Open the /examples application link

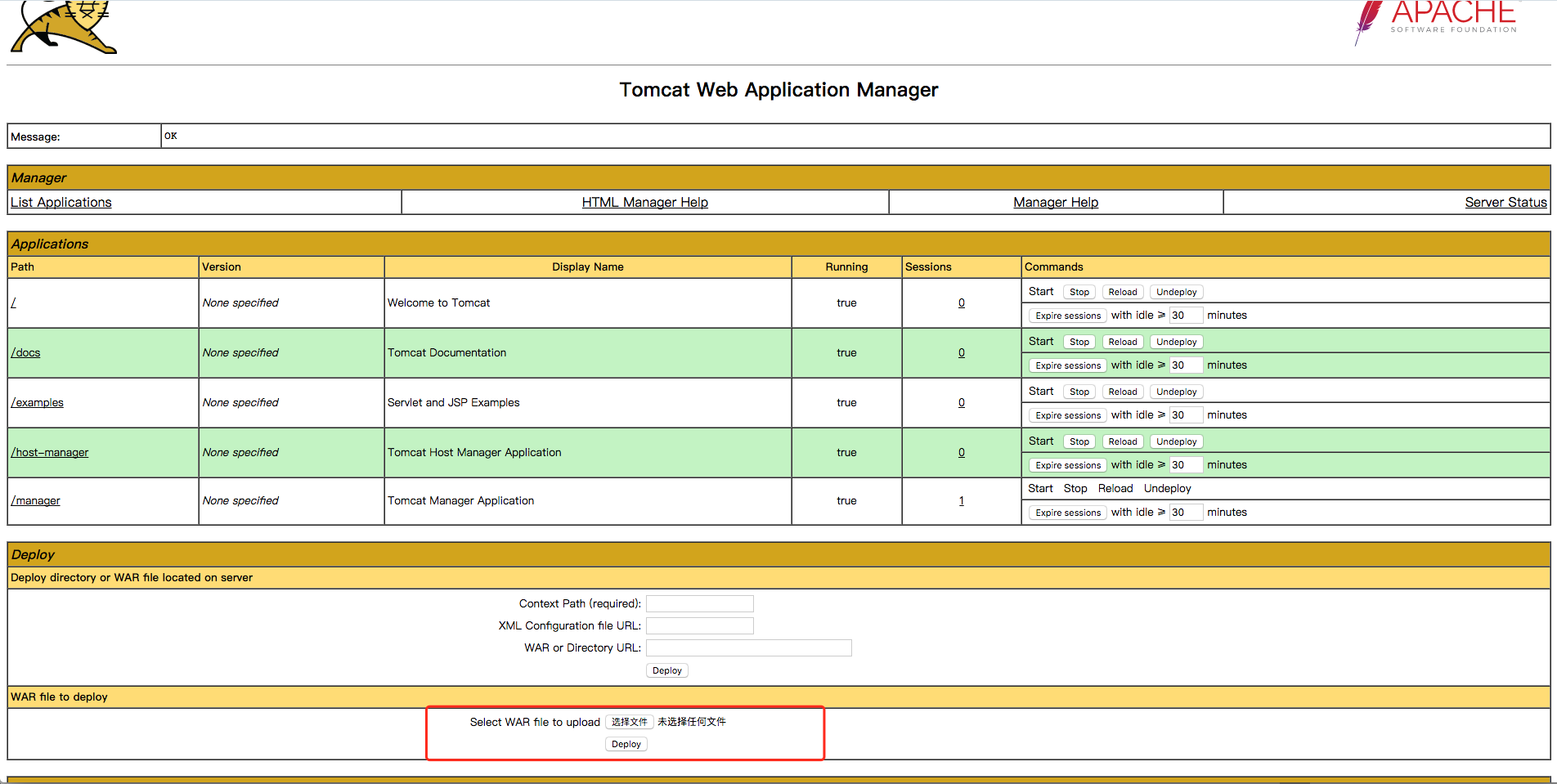click(x=37, y=402)
